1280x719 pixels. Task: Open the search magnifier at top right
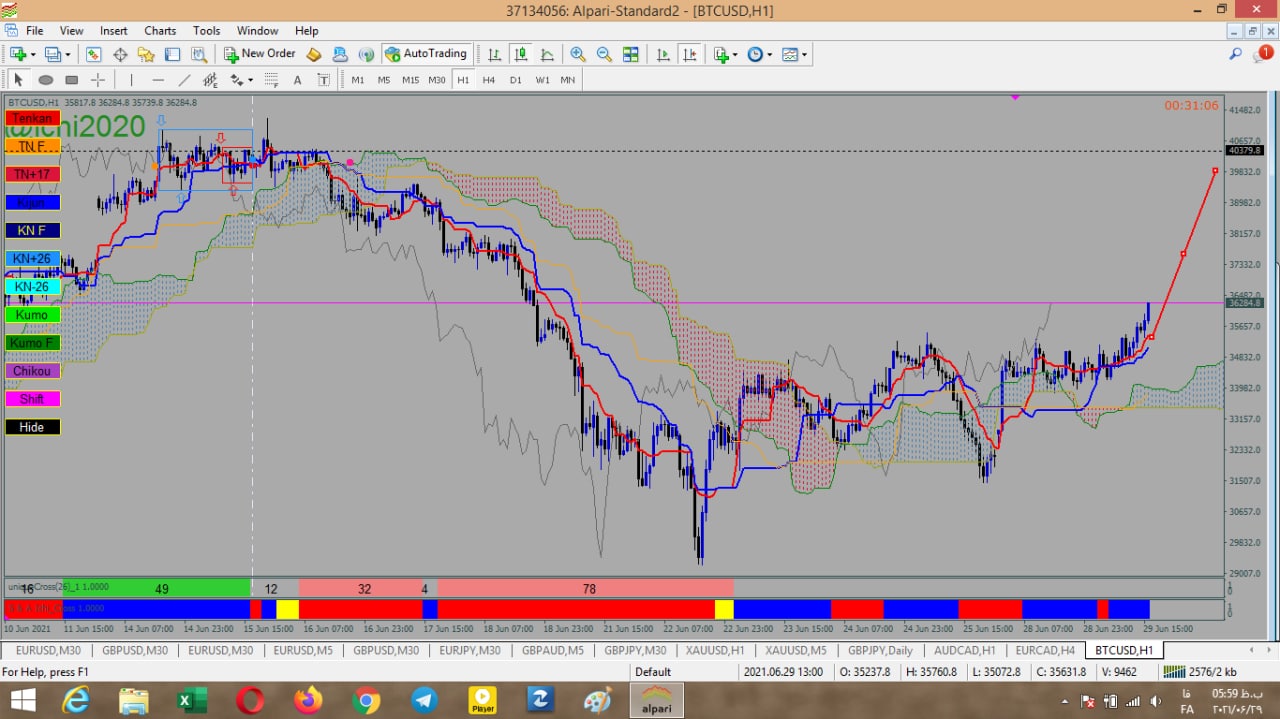pyautogui.click(x=1236, y=54)
